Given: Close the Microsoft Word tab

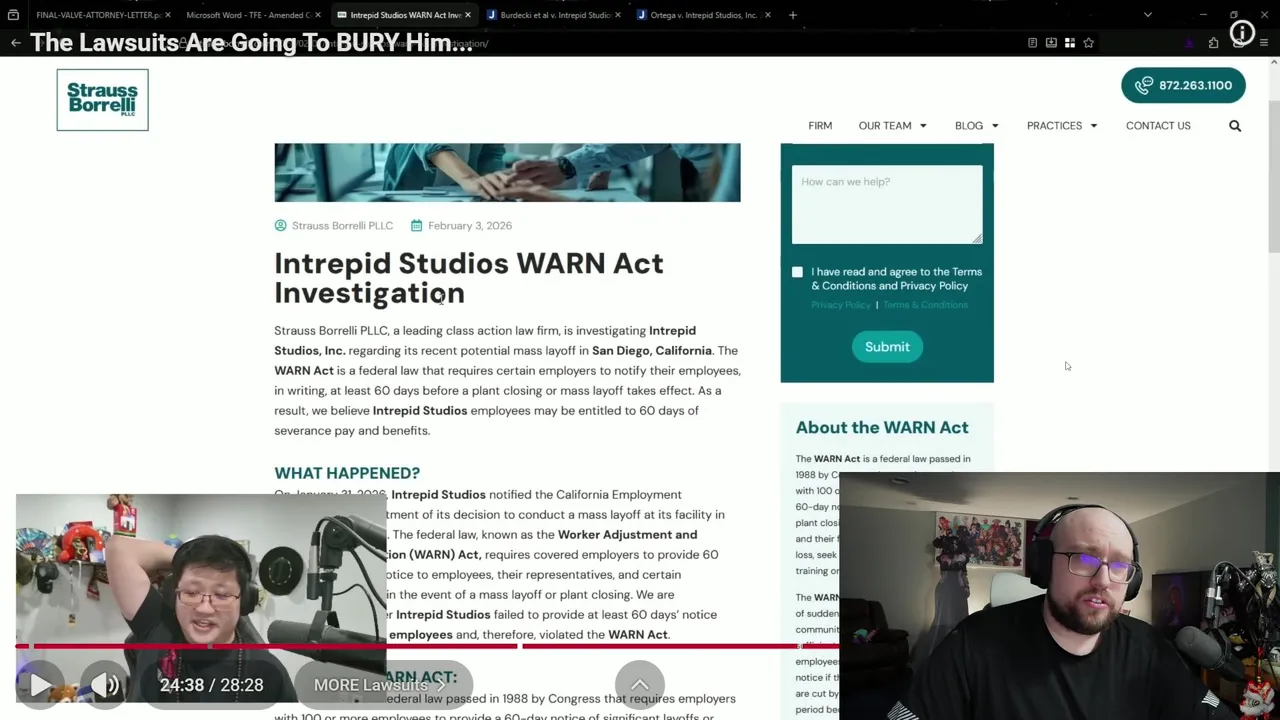Looking at the screenshot, I should pyautogui.click(x=317, y=15).
